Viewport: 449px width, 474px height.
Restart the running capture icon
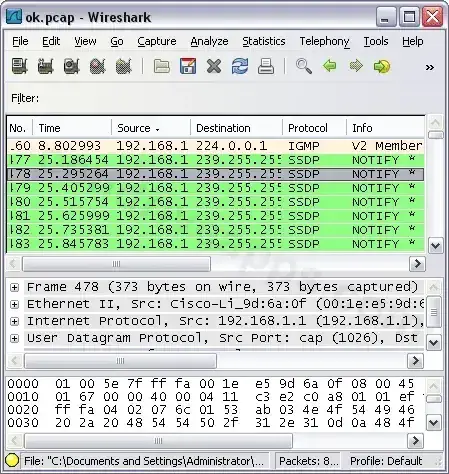pyautogui.click(x=124, y=66)
